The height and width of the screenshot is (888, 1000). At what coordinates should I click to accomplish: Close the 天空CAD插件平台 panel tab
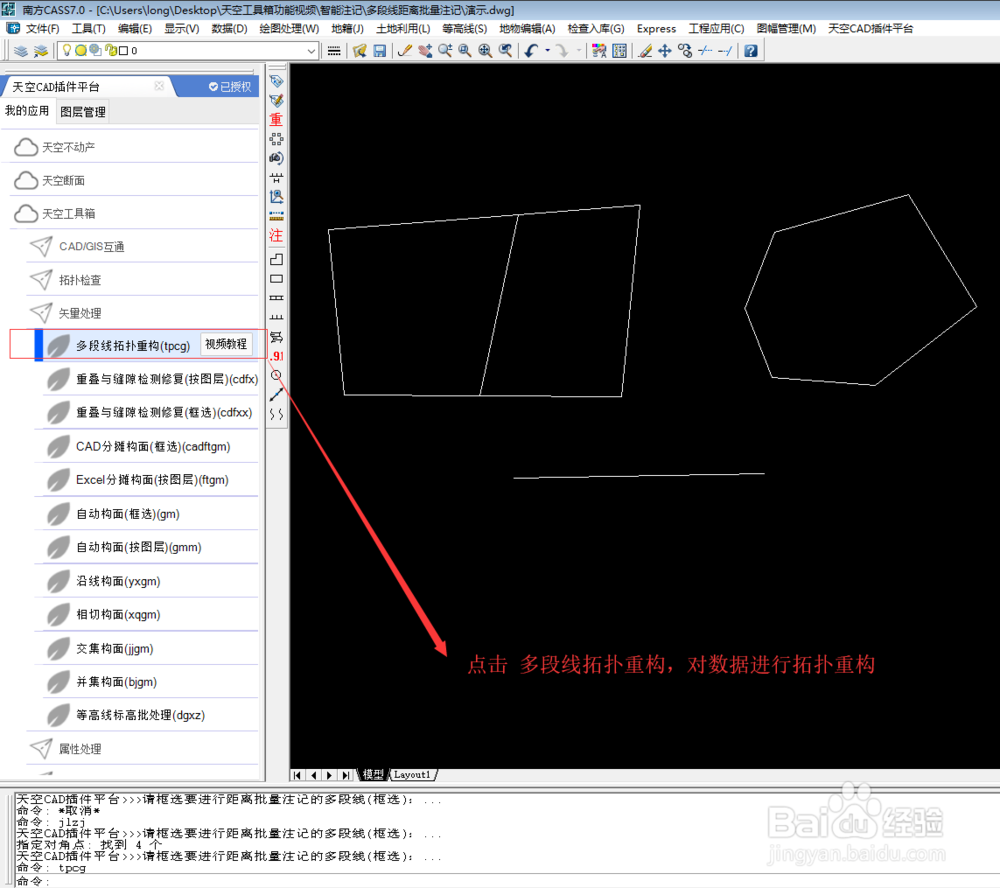159,86
